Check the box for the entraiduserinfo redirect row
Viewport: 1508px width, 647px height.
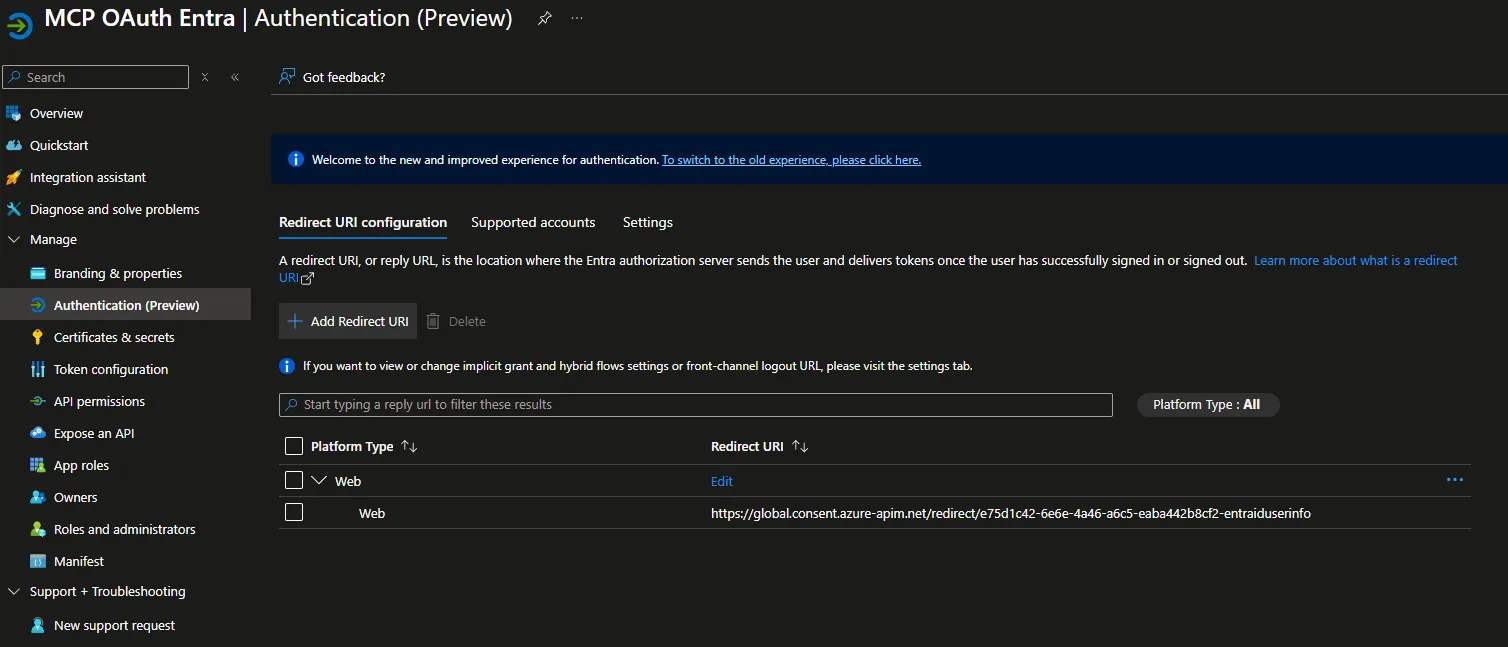294,512
